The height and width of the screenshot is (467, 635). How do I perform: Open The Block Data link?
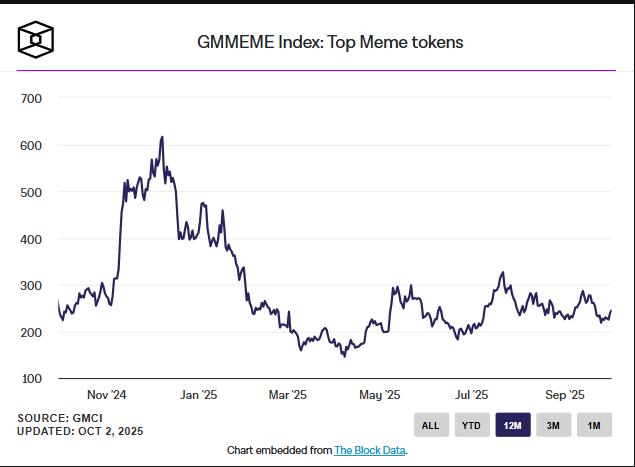pyautogui.click(x=369, y=450)
